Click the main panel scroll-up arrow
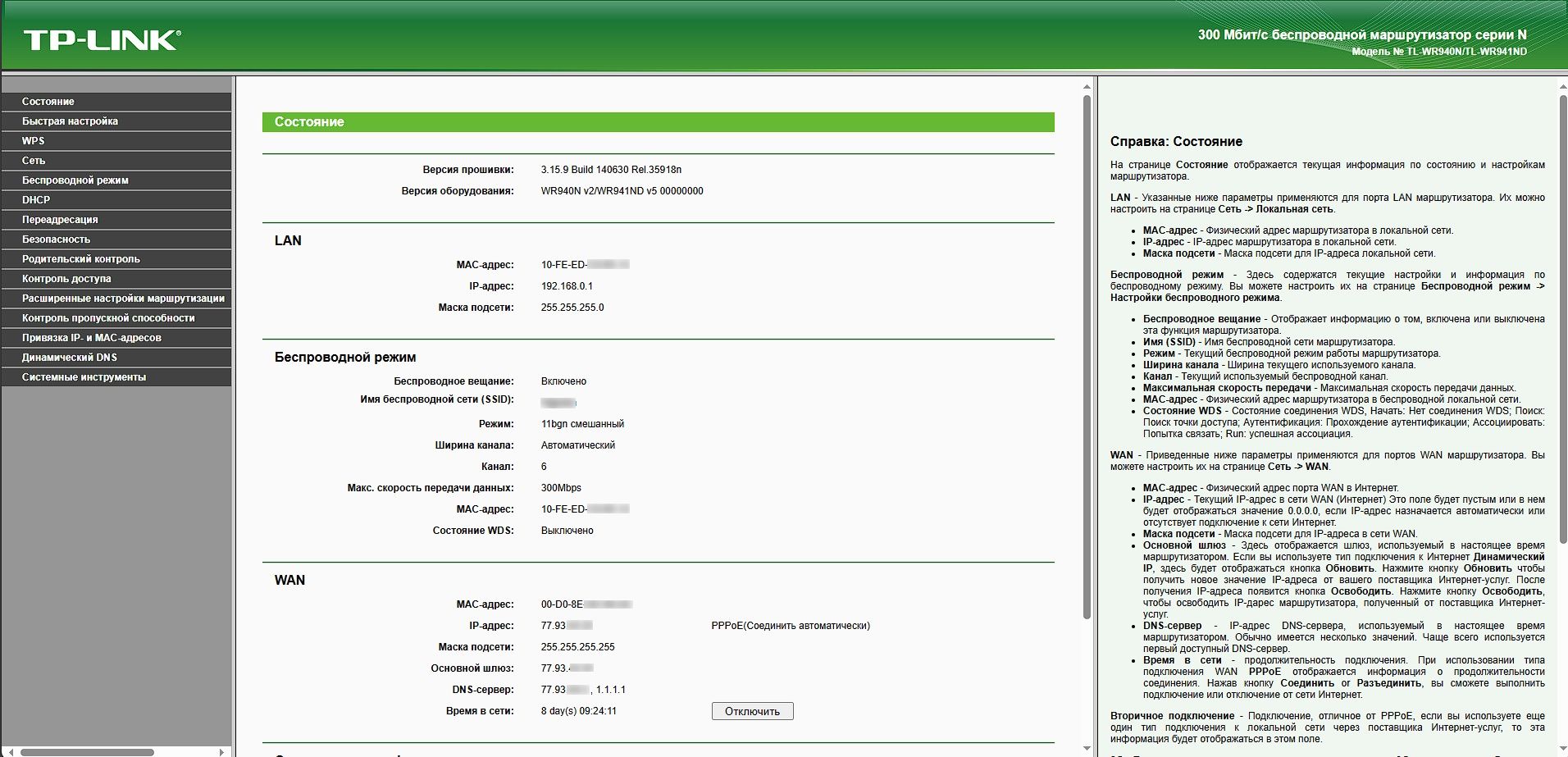The image size is (1568, 757). tap(1087, 86)
